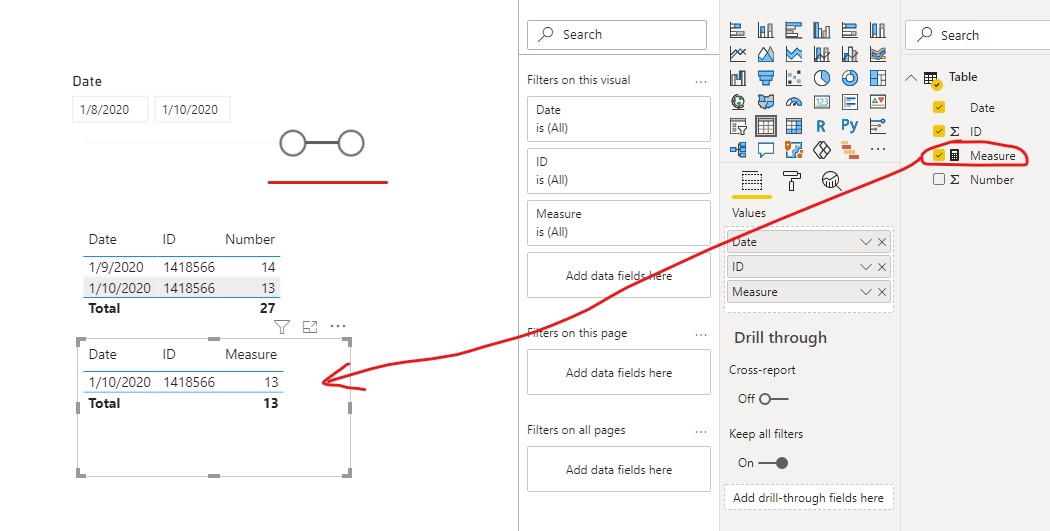Check the Number field checkbox
1050x531 pixels.
click(939, 179)
